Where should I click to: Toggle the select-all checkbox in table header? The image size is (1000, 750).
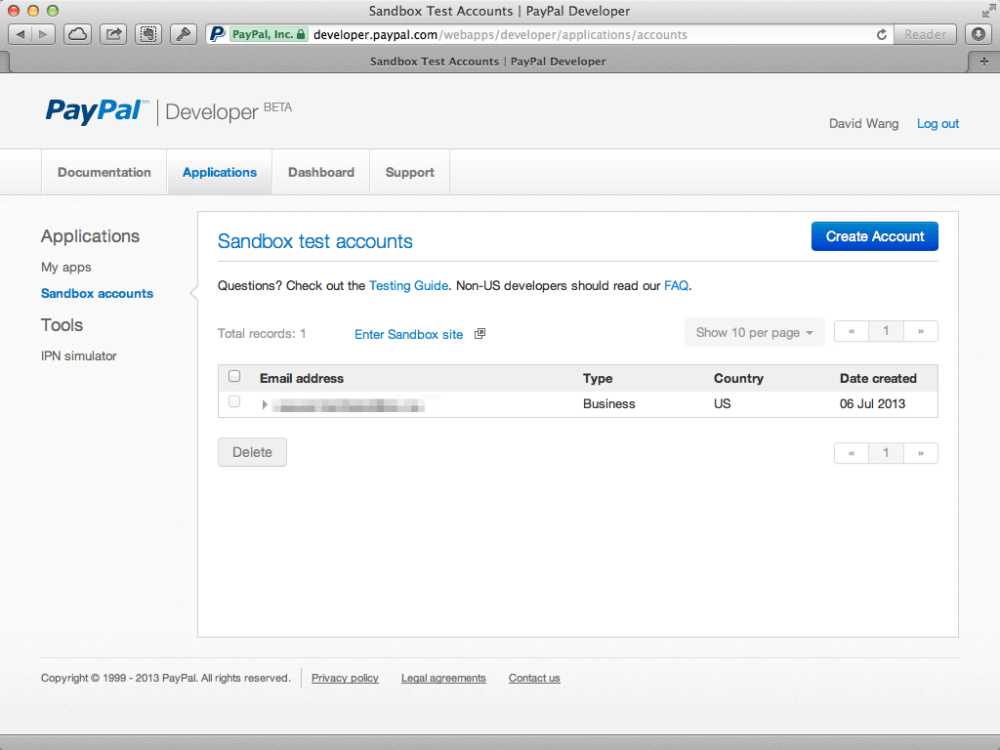[x=234, y=376]
